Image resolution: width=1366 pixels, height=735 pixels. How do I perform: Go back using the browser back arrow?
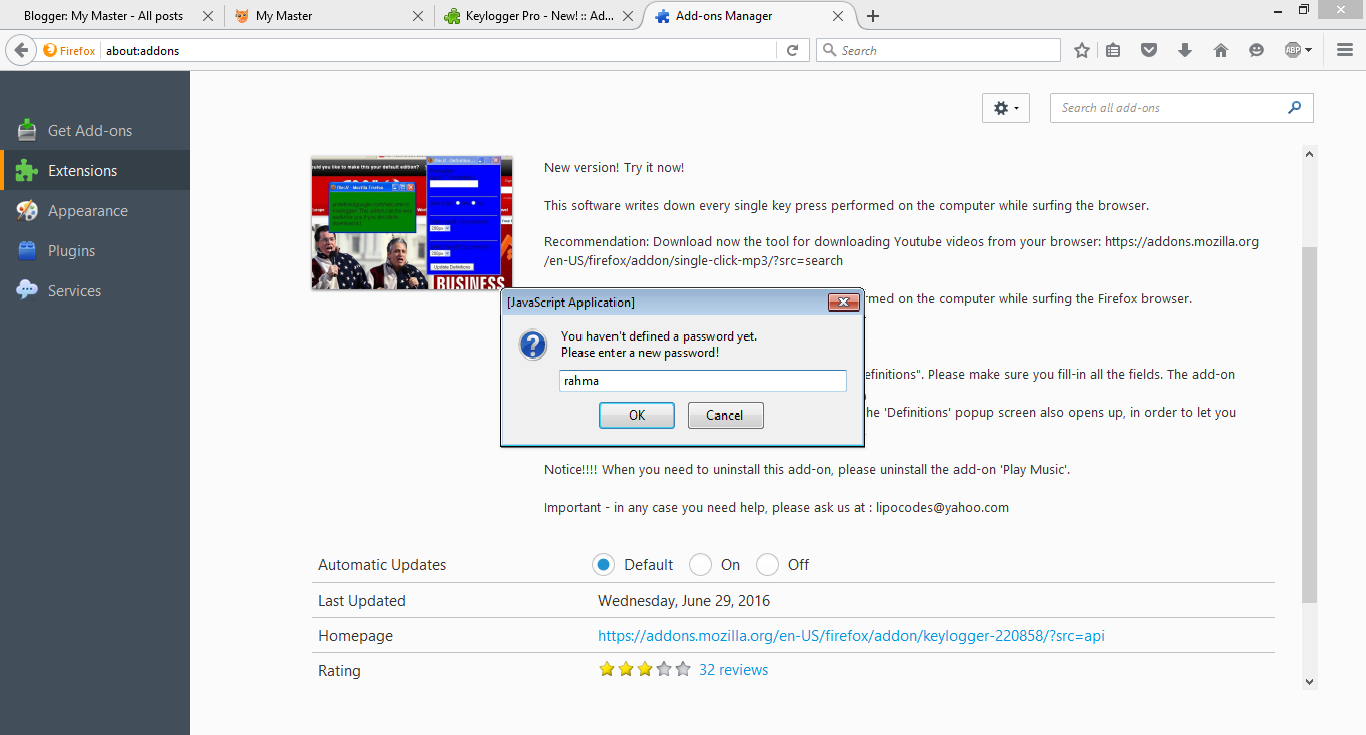pos(21,50)
